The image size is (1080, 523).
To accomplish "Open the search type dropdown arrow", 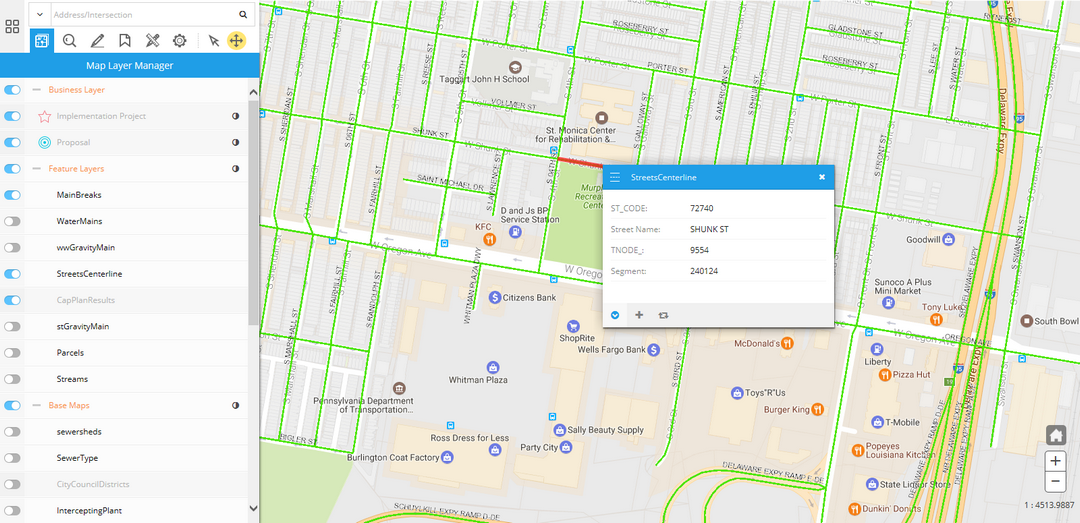I will (39, 15).
